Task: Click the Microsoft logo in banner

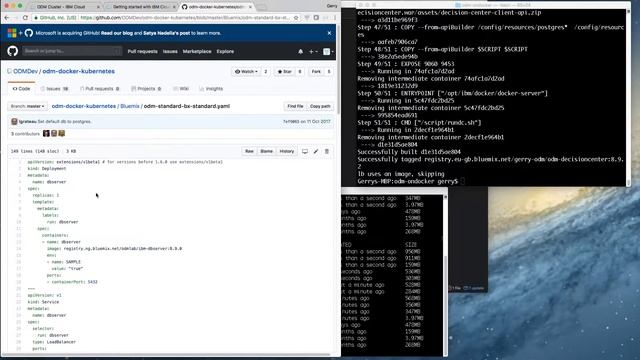Action: (x=12, y=33)
